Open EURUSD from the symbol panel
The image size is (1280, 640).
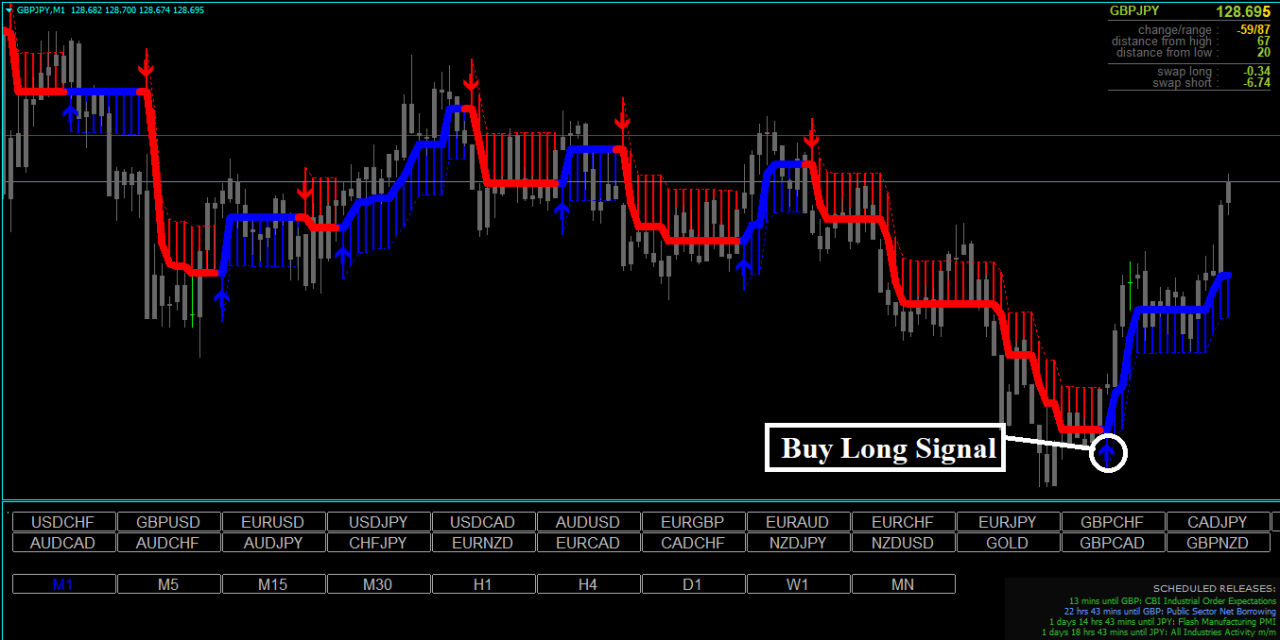[274, 522]
